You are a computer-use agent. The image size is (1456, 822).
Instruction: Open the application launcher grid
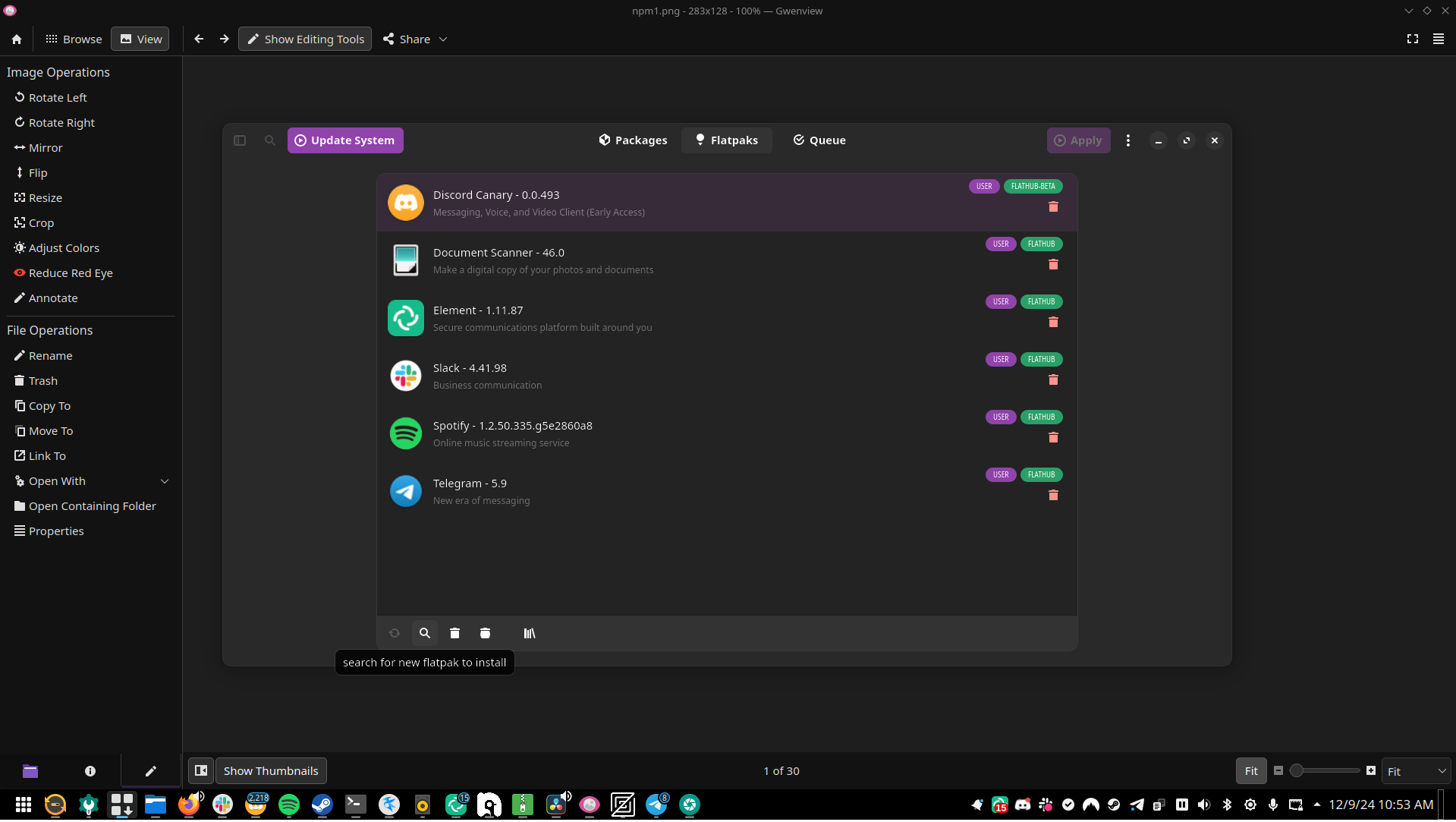[x=24, y=805]
